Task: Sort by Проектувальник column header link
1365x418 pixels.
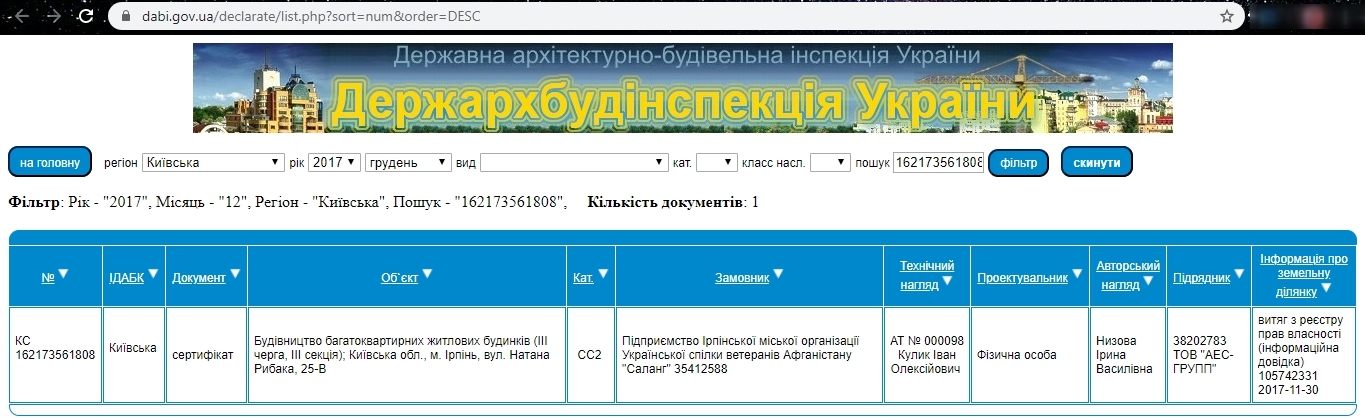Action: coord(1022,278)
